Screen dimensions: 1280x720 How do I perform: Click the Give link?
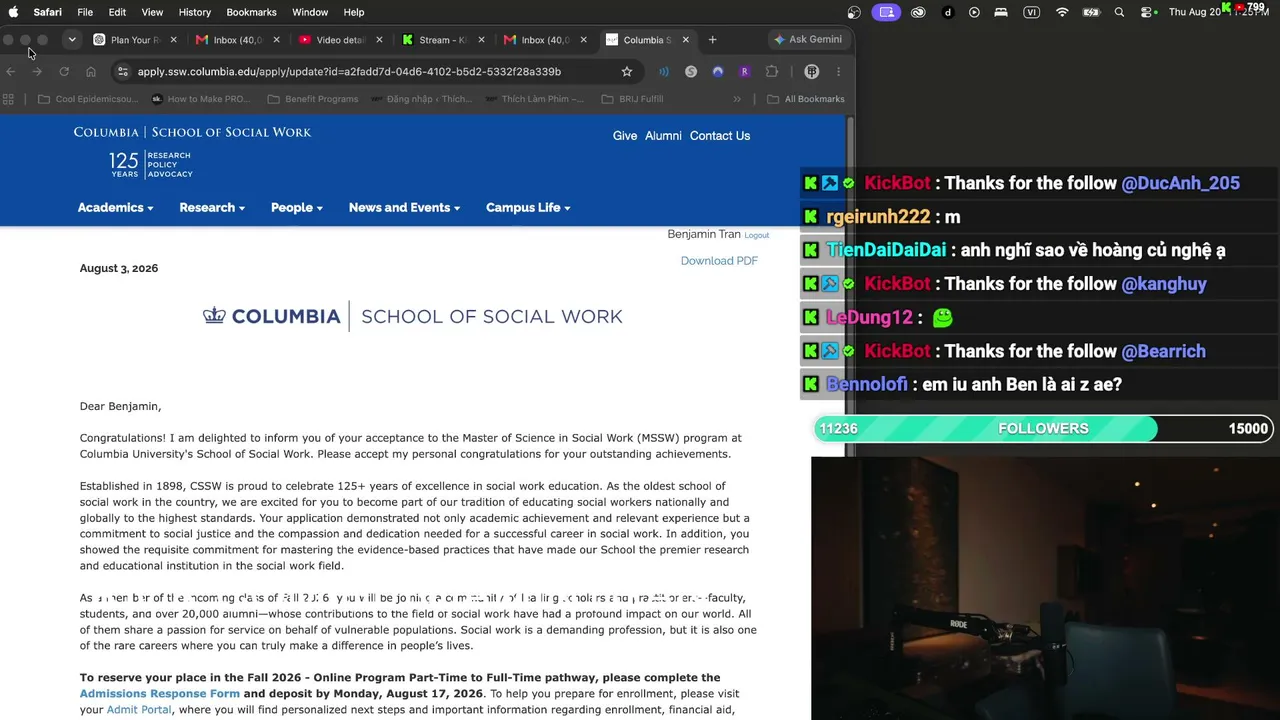625,136
